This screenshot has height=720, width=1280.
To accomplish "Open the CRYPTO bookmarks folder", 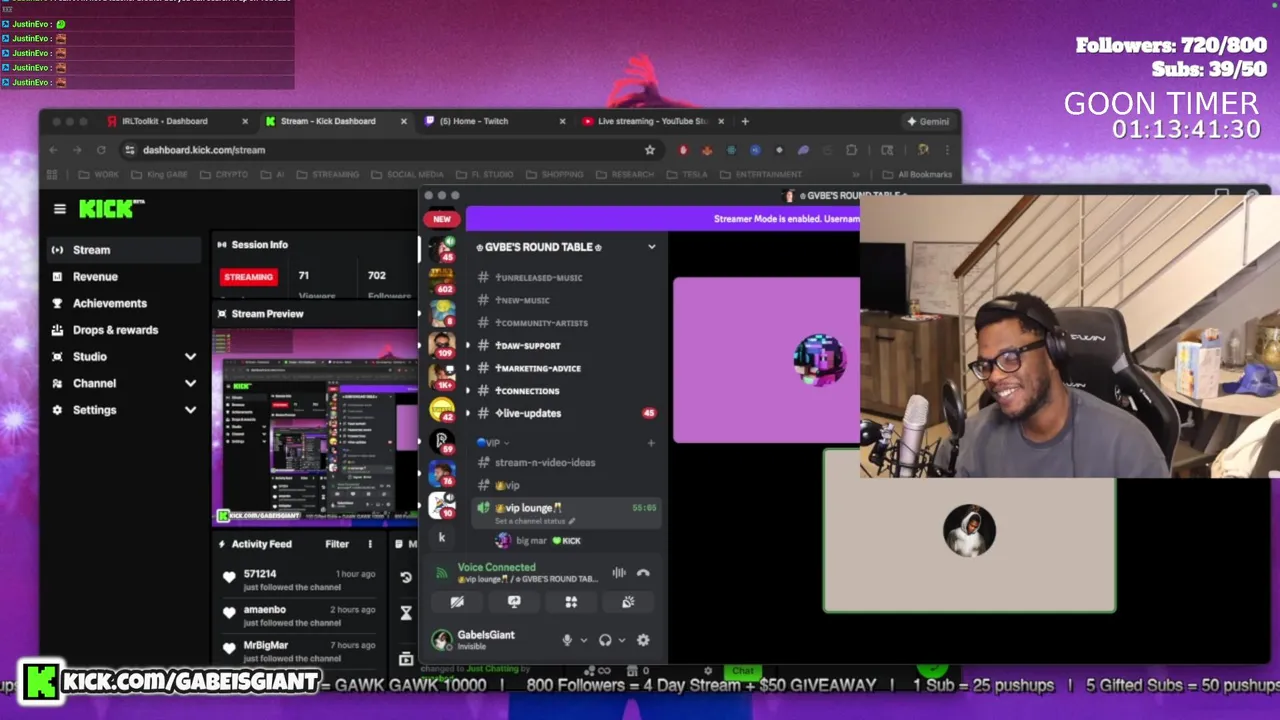I will (224, 174).
